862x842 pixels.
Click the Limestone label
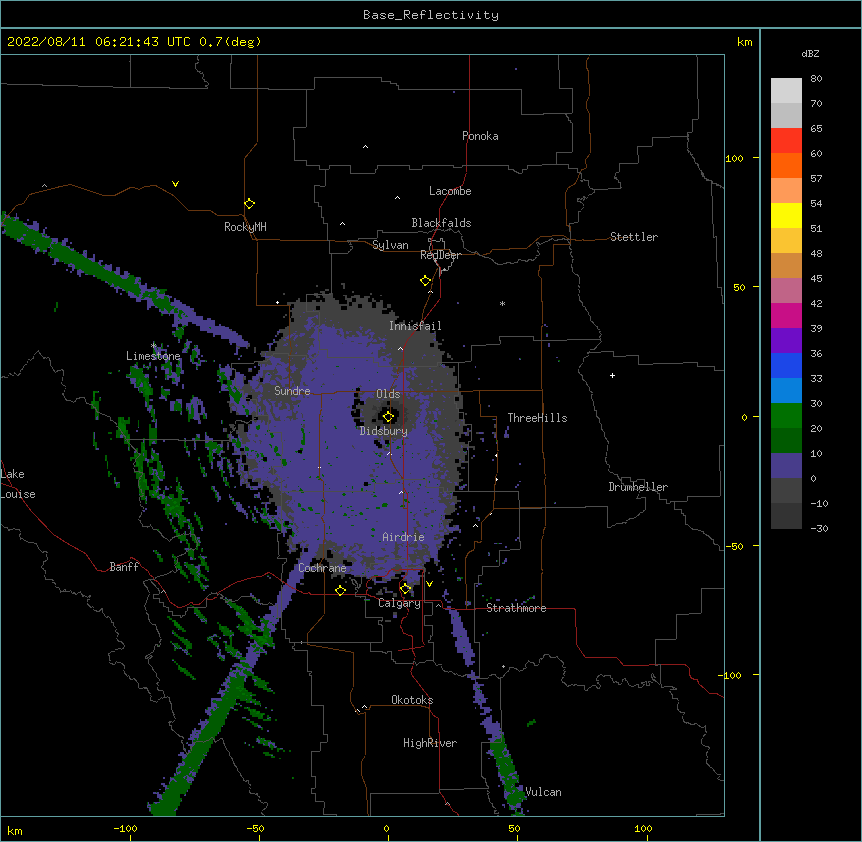tap(153, 356)
